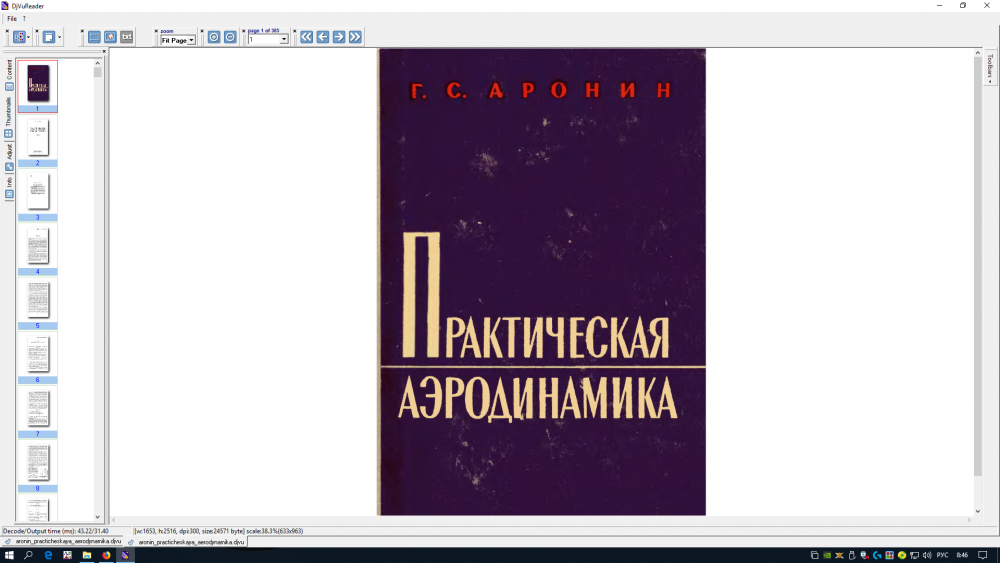Expand the Toolbars panel on right edge
The height and width of the screenshot is (563, 1000).
click(989, 67)
